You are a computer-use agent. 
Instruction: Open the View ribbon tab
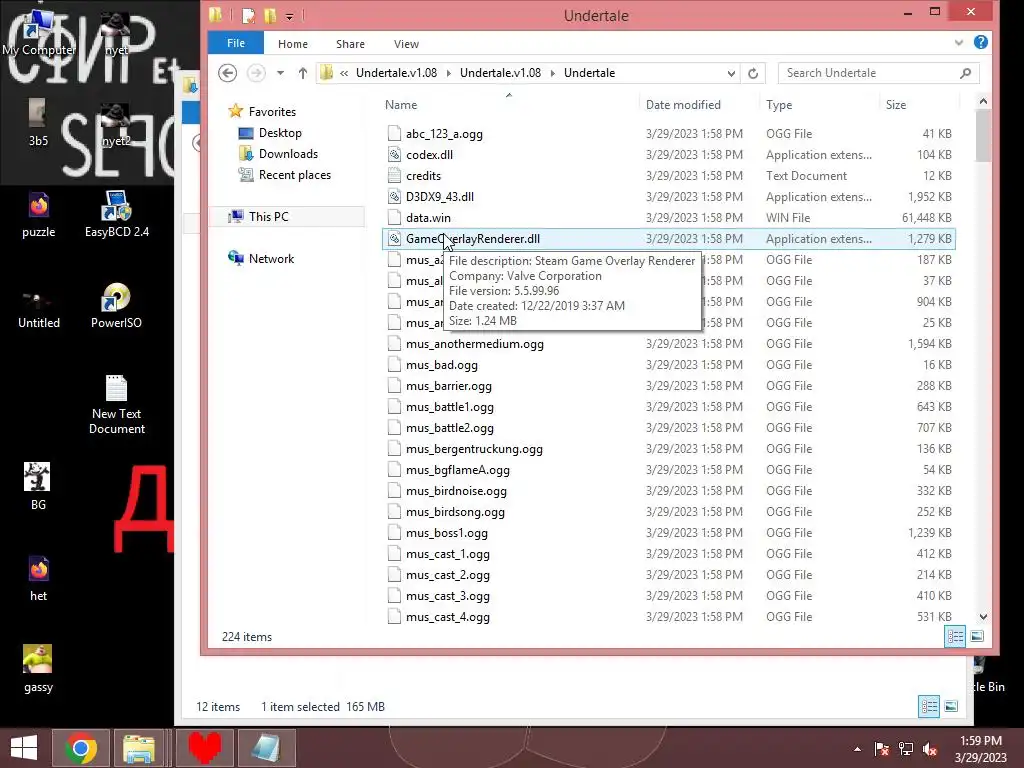pyautogui.click(x=406, y=44)
